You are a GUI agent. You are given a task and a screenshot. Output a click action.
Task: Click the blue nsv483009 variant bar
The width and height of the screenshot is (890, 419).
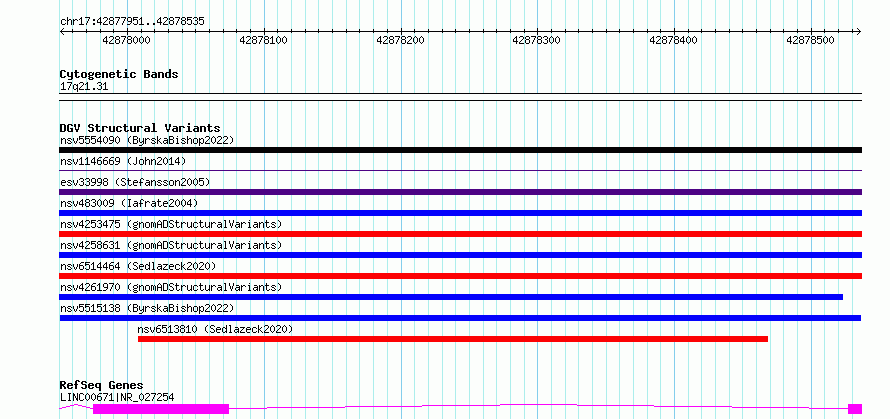click(x=461, y=213)
